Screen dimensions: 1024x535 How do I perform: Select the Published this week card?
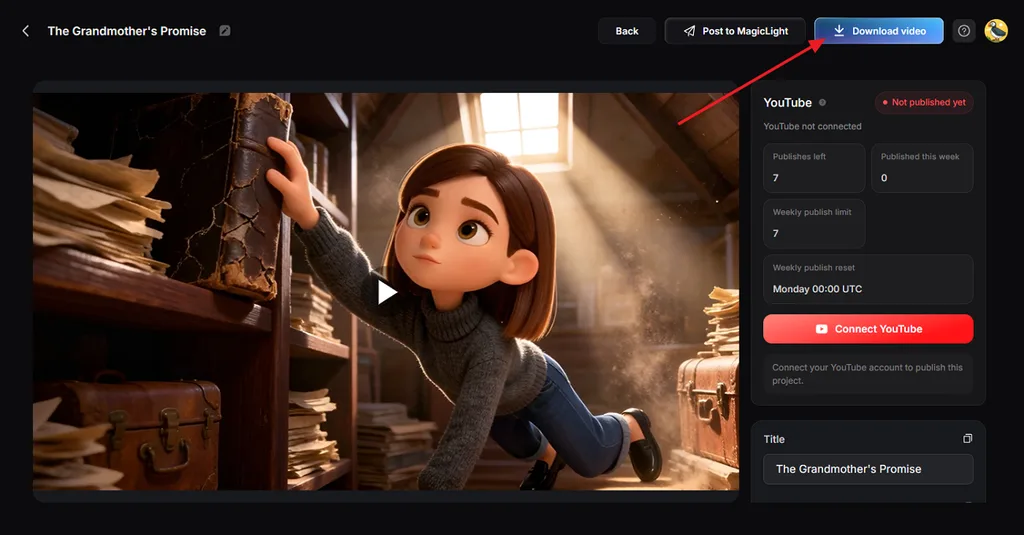(922, 168)
